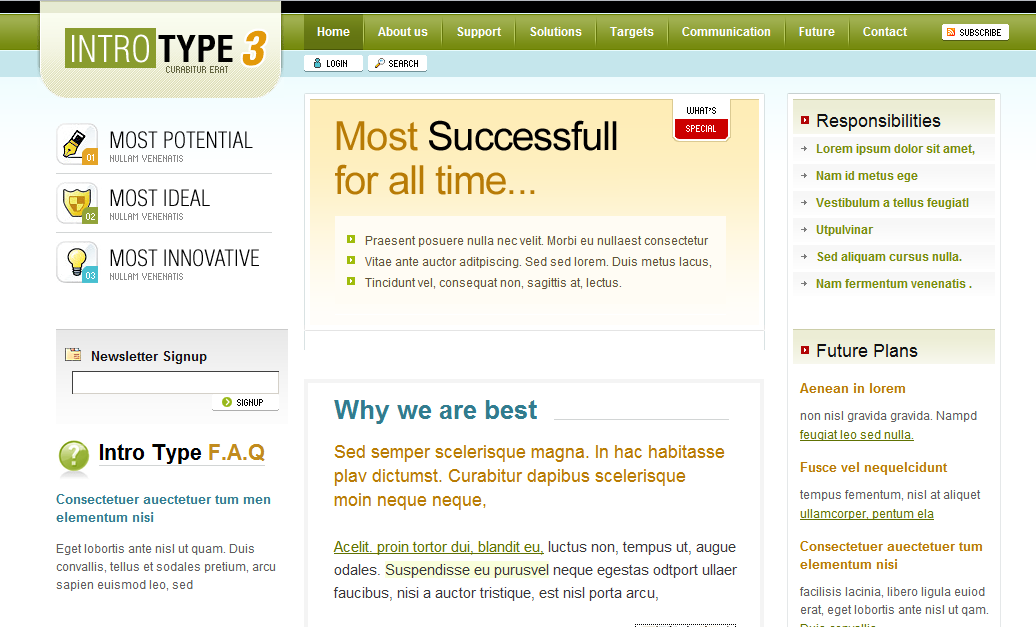Click the Aenean in lorem heading
The height and width of the screenshot is (627, 1036).
pos(852,388)
